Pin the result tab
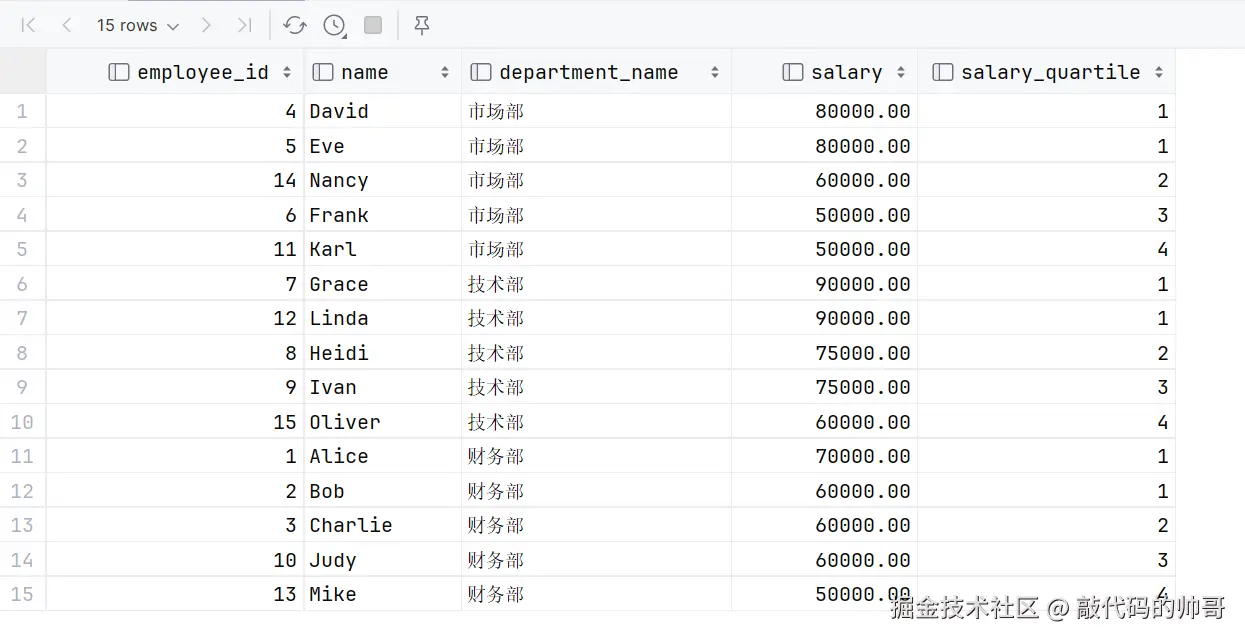 [x=422, y=26]
